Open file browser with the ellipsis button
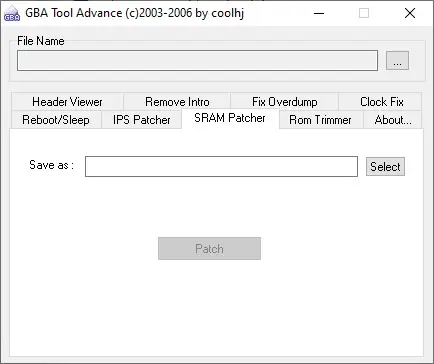 pyautogui.click(x=397, y=60)
